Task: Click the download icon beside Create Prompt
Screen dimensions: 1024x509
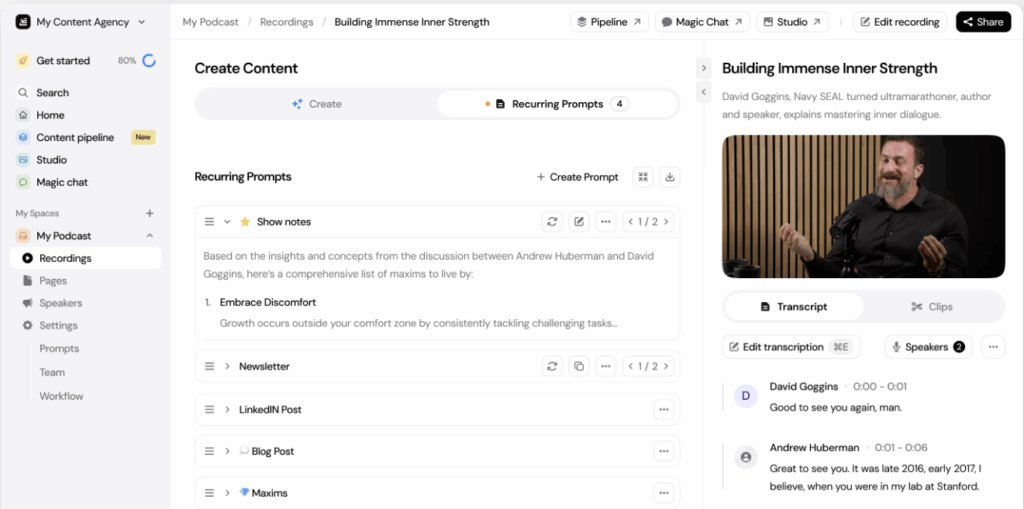Action: click(x=670, y=177)
